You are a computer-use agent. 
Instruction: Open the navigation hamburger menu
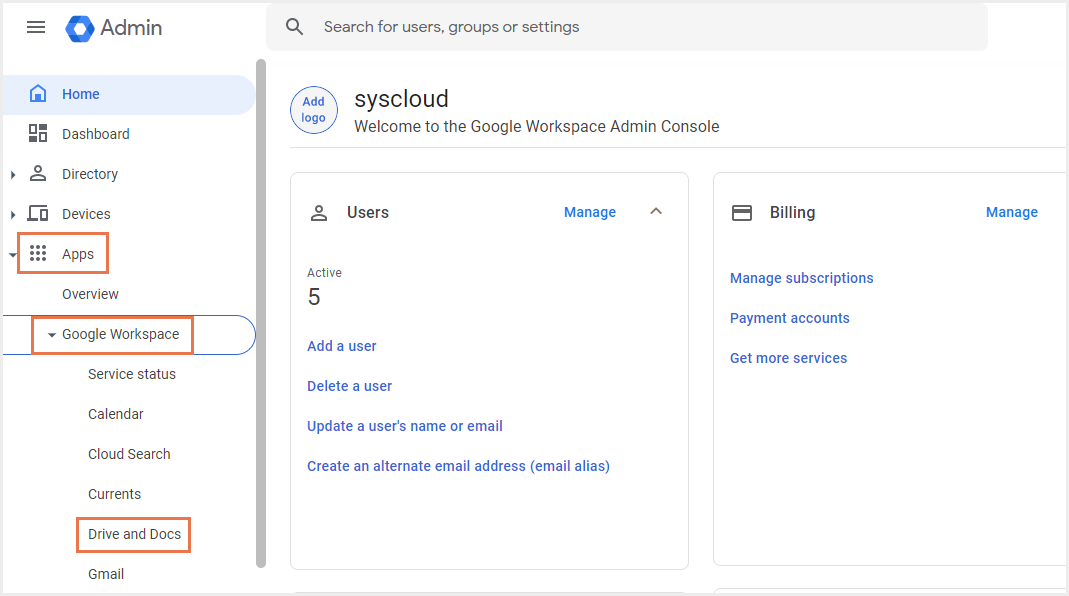[36, 27]
